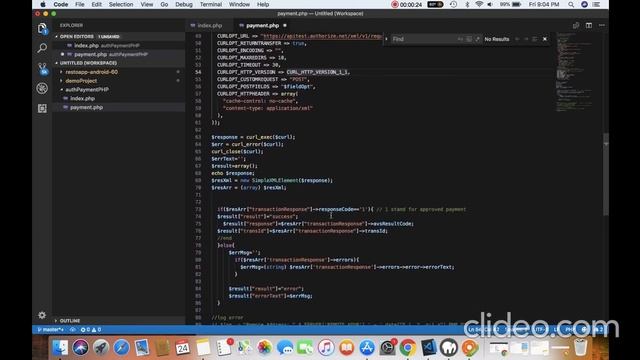Open the Bluetooth menu bar icon

[x=467, y=4]
